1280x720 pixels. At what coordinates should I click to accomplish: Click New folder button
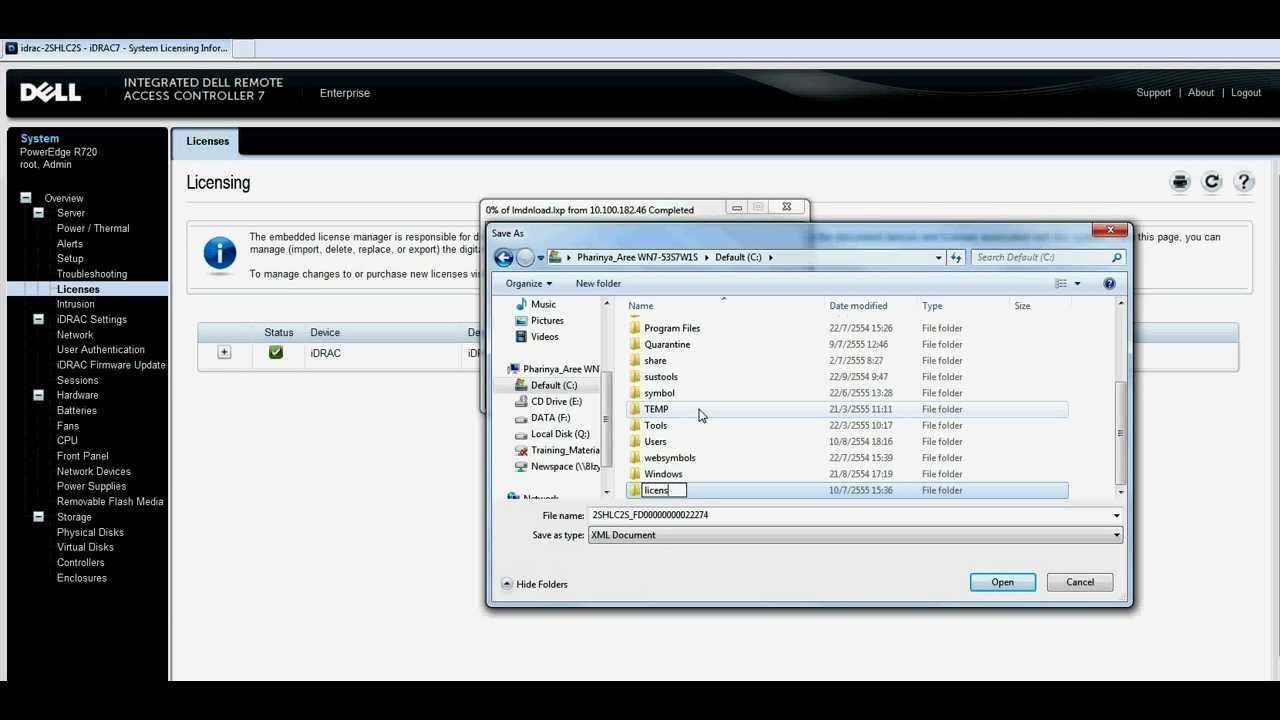tap(598, 284)
